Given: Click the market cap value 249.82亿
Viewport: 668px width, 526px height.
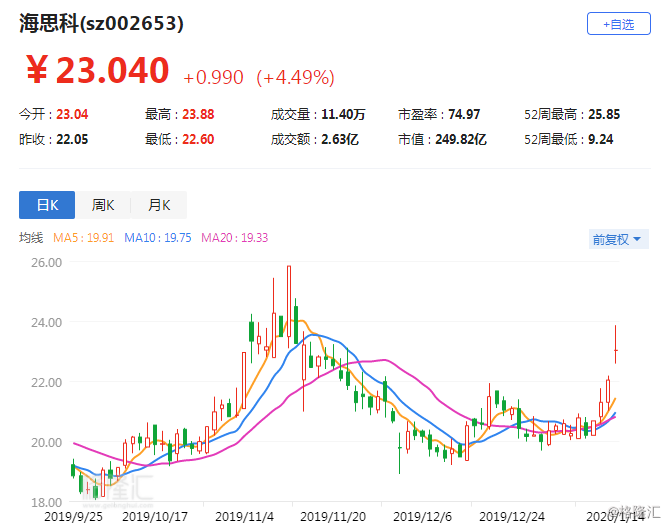Looking at the screenshot, I should 461,139.
